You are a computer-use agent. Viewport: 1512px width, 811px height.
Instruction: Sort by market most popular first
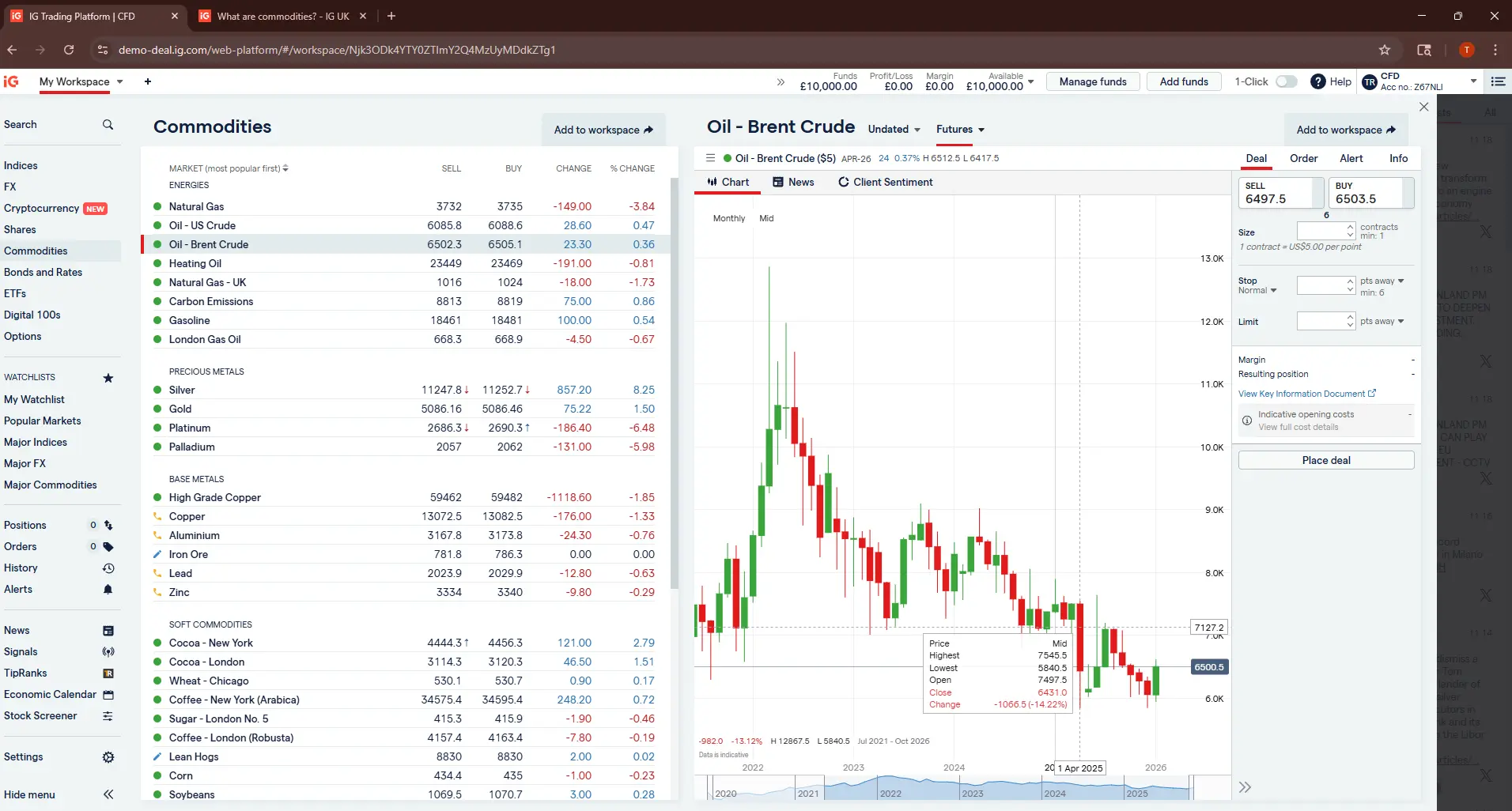pyautogui.click(x=228, y=168)
